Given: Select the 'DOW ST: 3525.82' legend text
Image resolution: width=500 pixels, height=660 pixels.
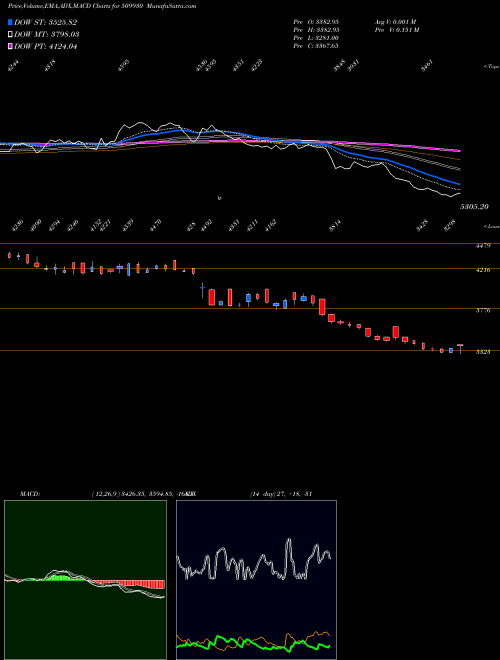Looking at the screenshot, I should coord(45,22).
